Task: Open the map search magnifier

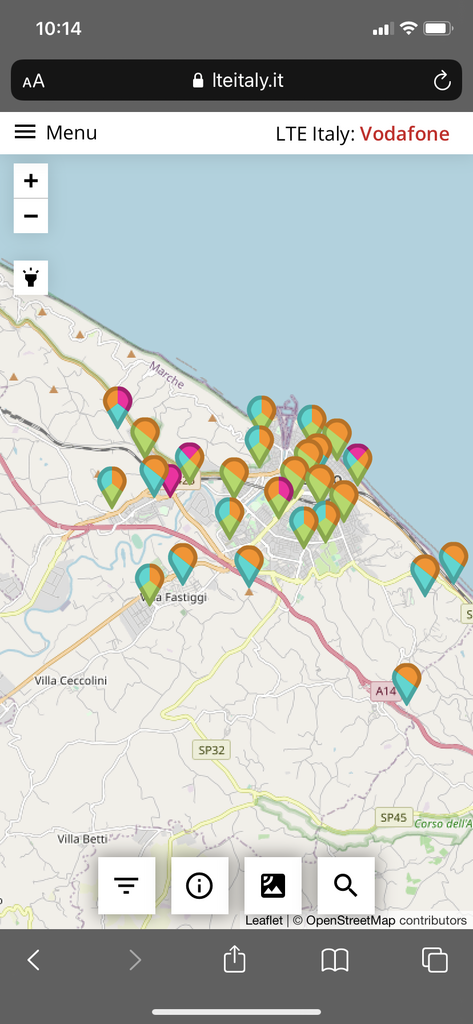Action: 346,886
